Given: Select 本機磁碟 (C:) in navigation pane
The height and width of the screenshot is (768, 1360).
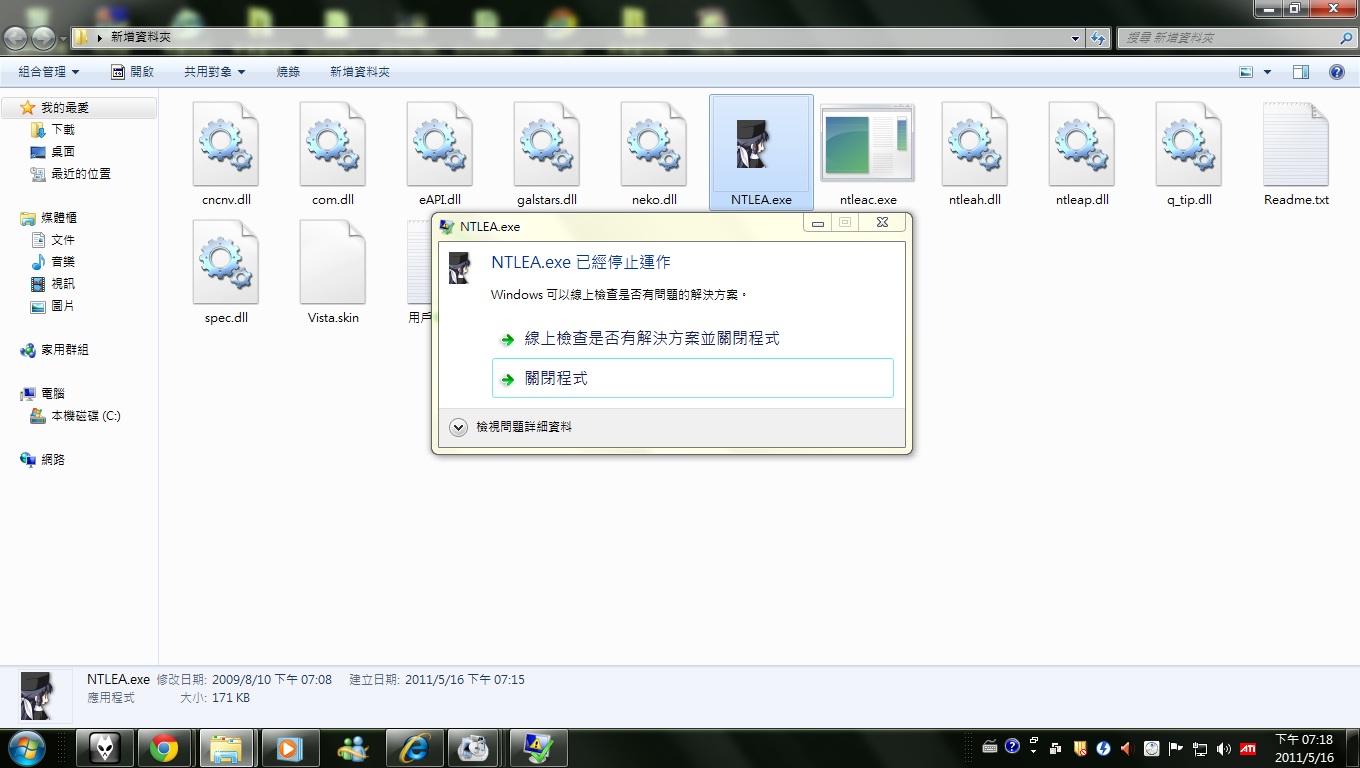Looking at the screenshot, I should [x=86, y=416].
